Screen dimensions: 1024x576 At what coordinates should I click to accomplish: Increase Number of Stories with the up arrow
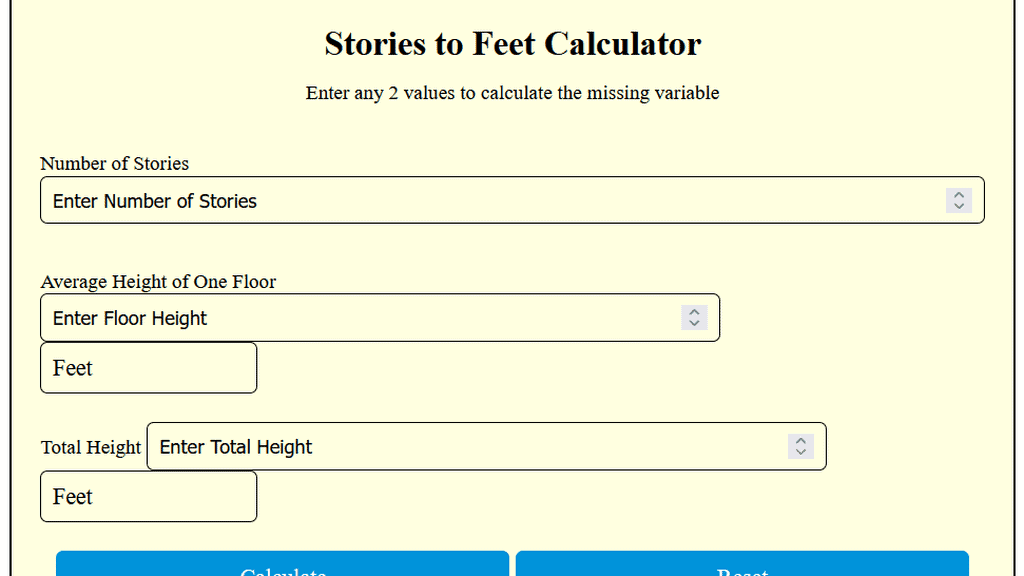pyautogui.click(x=959, y=195)
